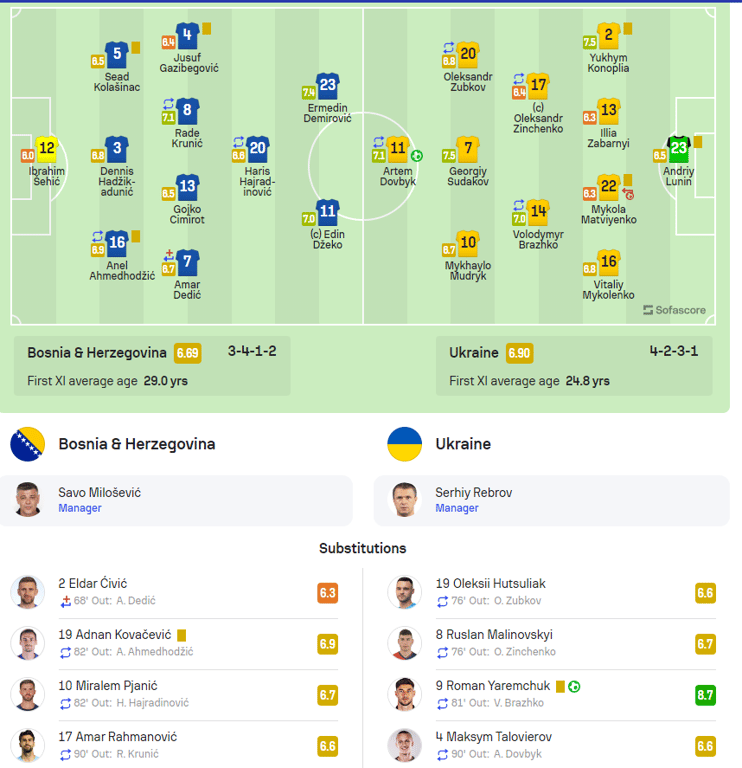Open Serhiy Rebrov's manager photo
Screen dimensions: 742x768
(404, 500)
